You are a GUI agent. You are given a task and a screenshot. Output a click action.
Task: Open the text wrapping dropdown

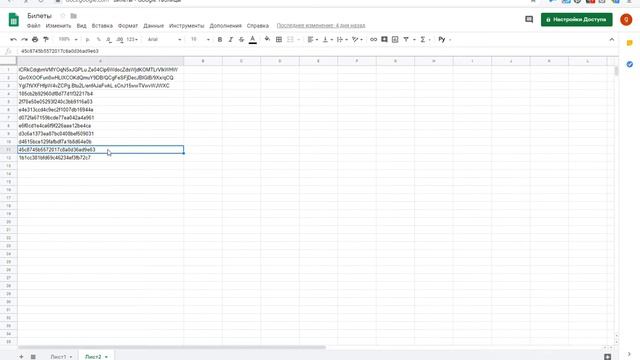pos(342,40)
